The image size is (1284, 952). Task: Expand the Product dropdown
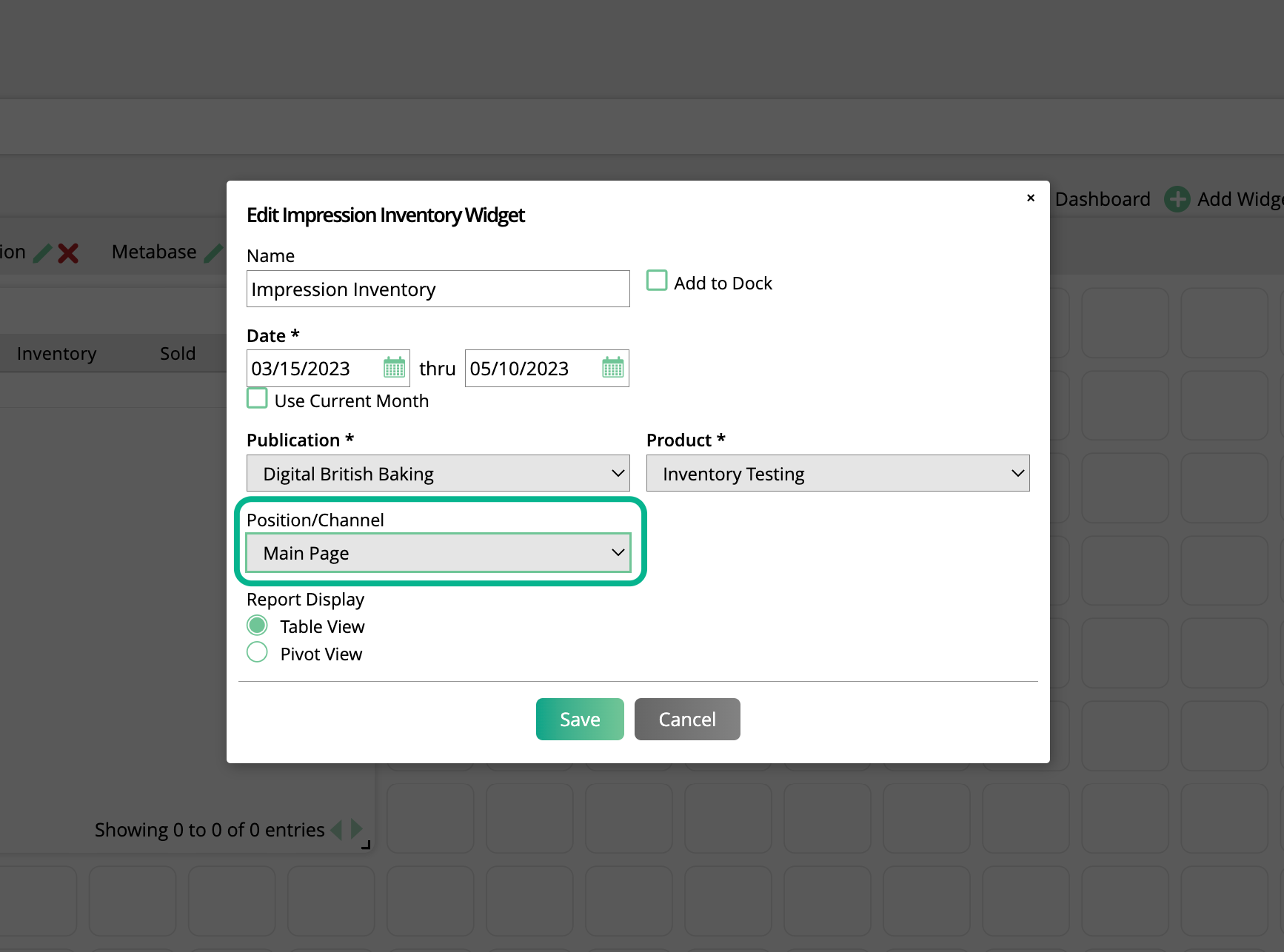coord(837,474)
